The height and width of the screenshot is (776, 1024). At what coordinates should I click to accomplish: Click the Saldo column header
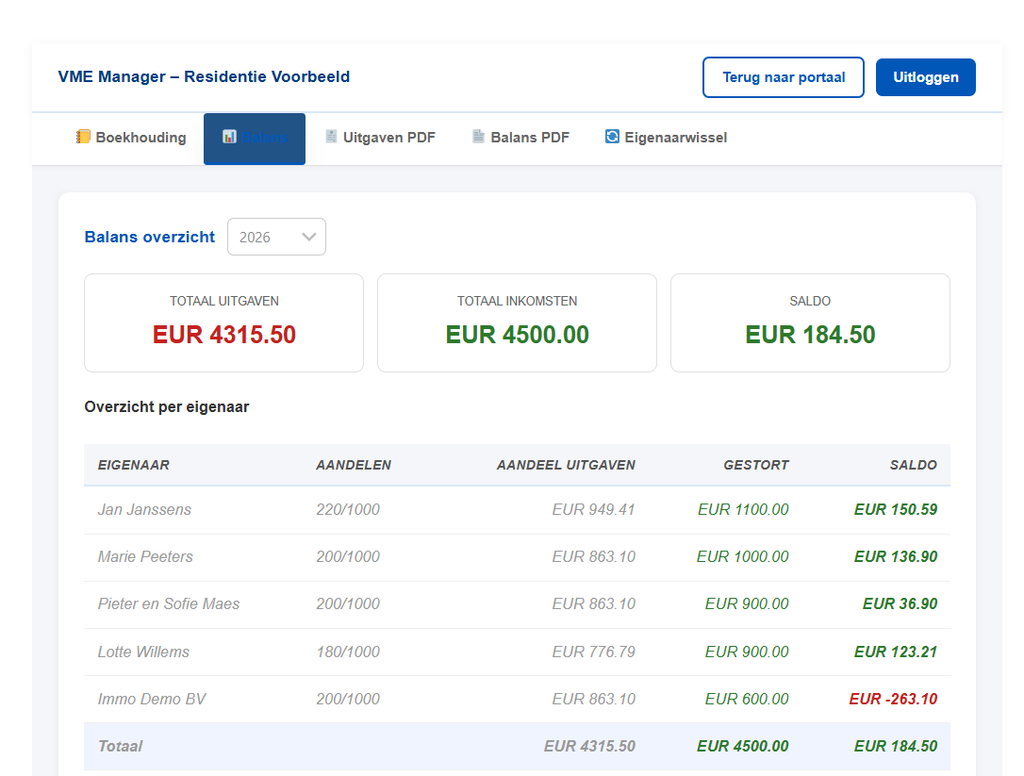(x=913, y=465)
